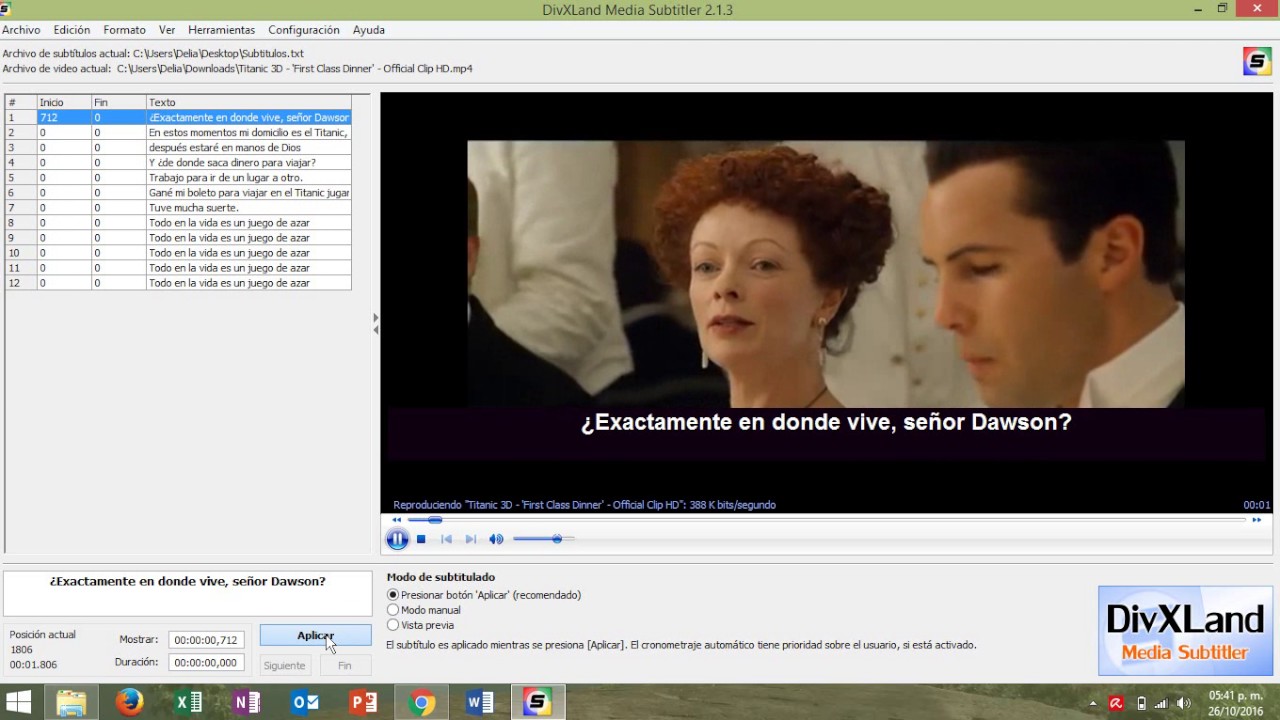
Task: Open Firefox from the taskbar
Action: (129, 703)
